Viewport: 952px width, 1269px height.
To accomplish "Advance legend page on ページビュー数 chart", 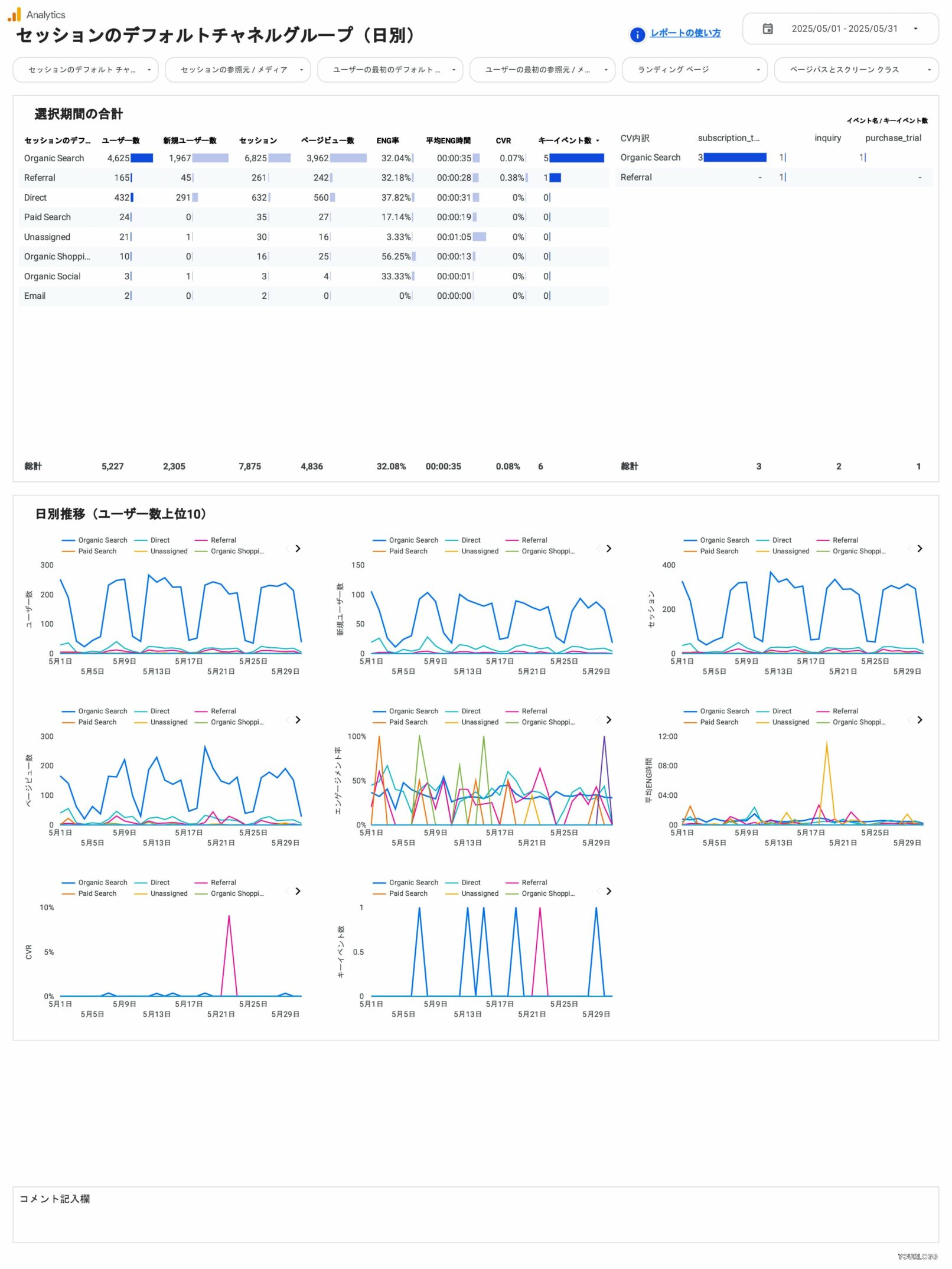I will pos(298,720).
